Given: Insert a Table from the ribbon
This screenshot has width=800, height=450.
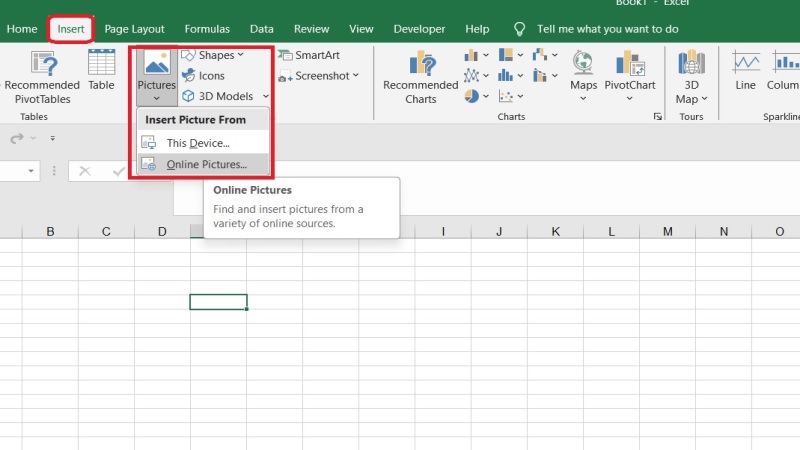Looking at the screenshot, I should (x=101, y=70).
